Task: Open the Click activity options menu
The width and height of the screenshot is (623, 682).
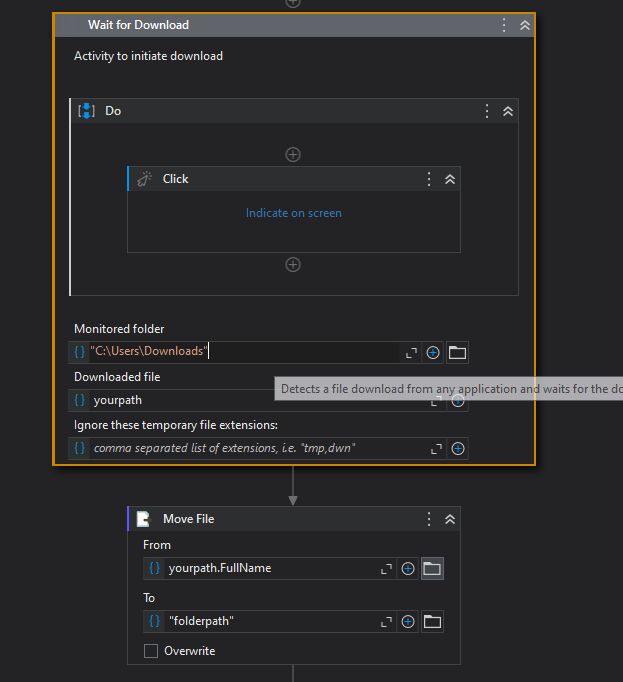Action: point(429,179)
